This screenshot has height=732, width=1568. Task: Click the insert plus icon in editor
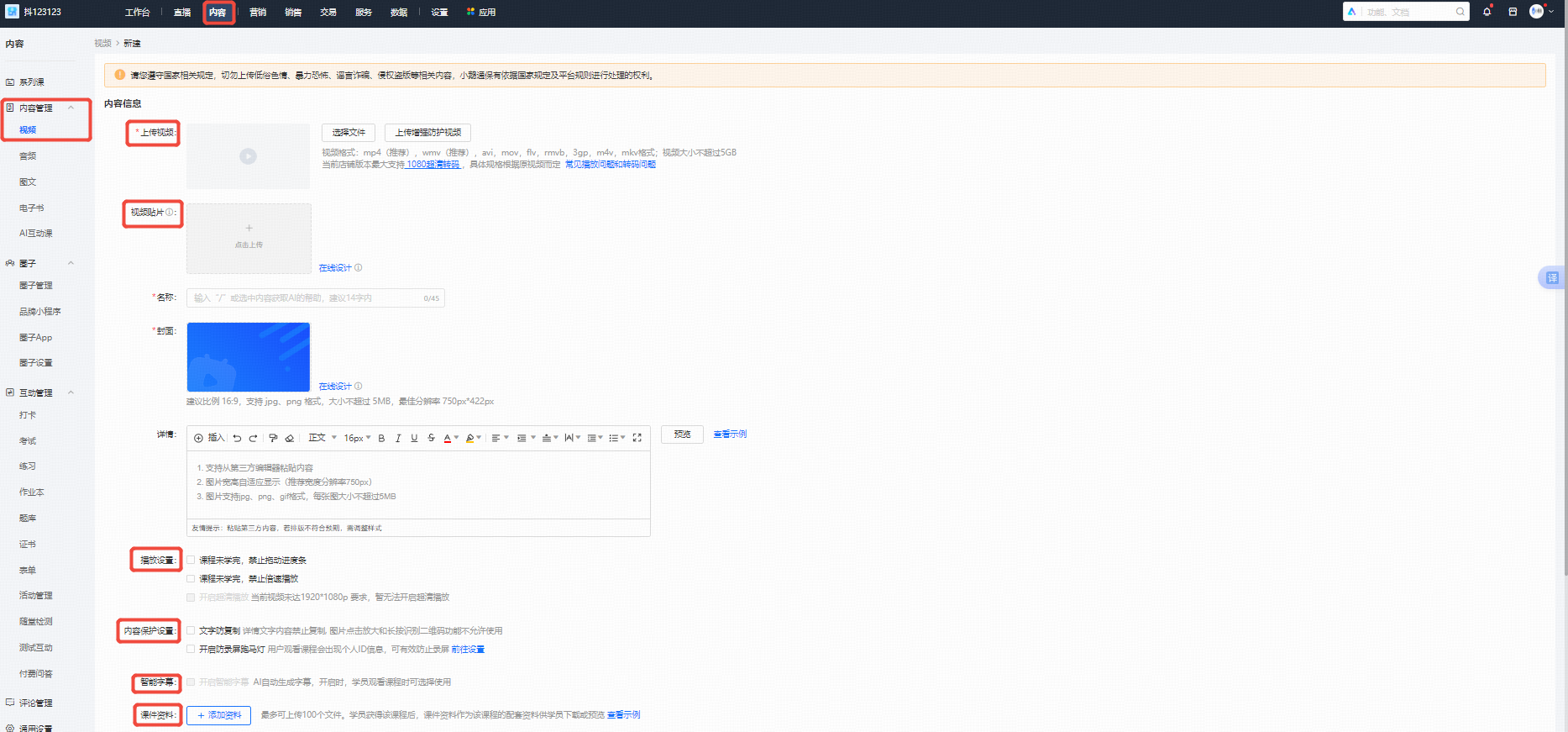click(199, 438)
